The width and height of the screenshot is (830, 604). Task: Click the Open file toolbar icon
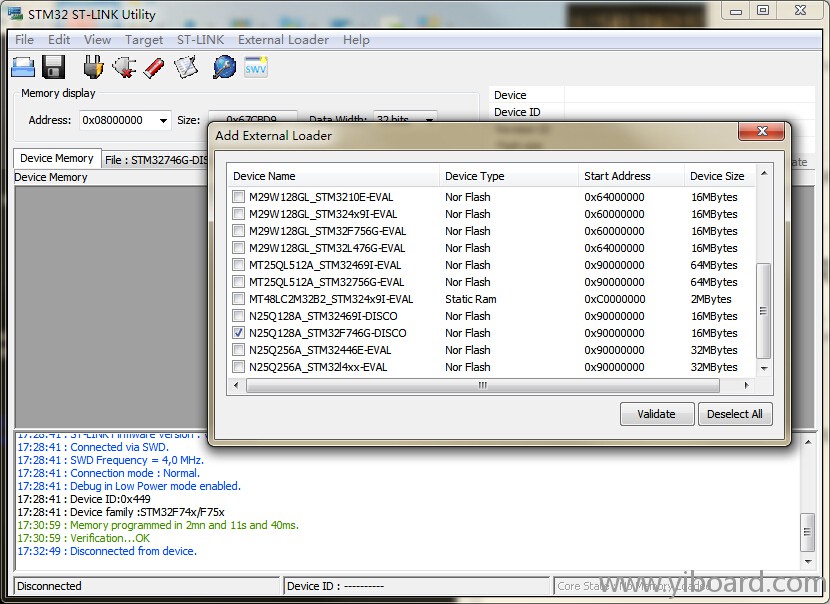(23, 67)
